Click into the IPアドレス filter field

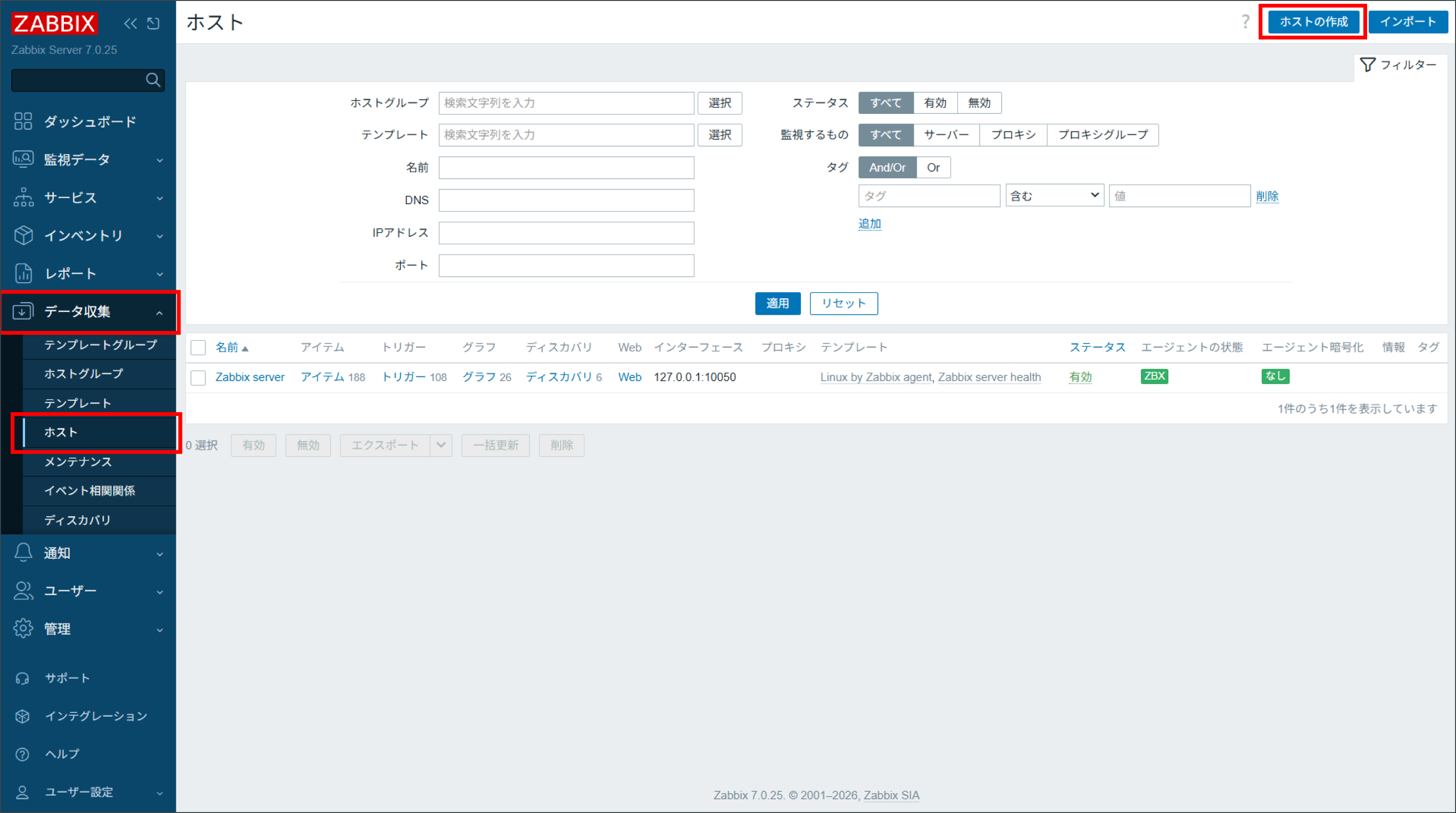(566, 233)
